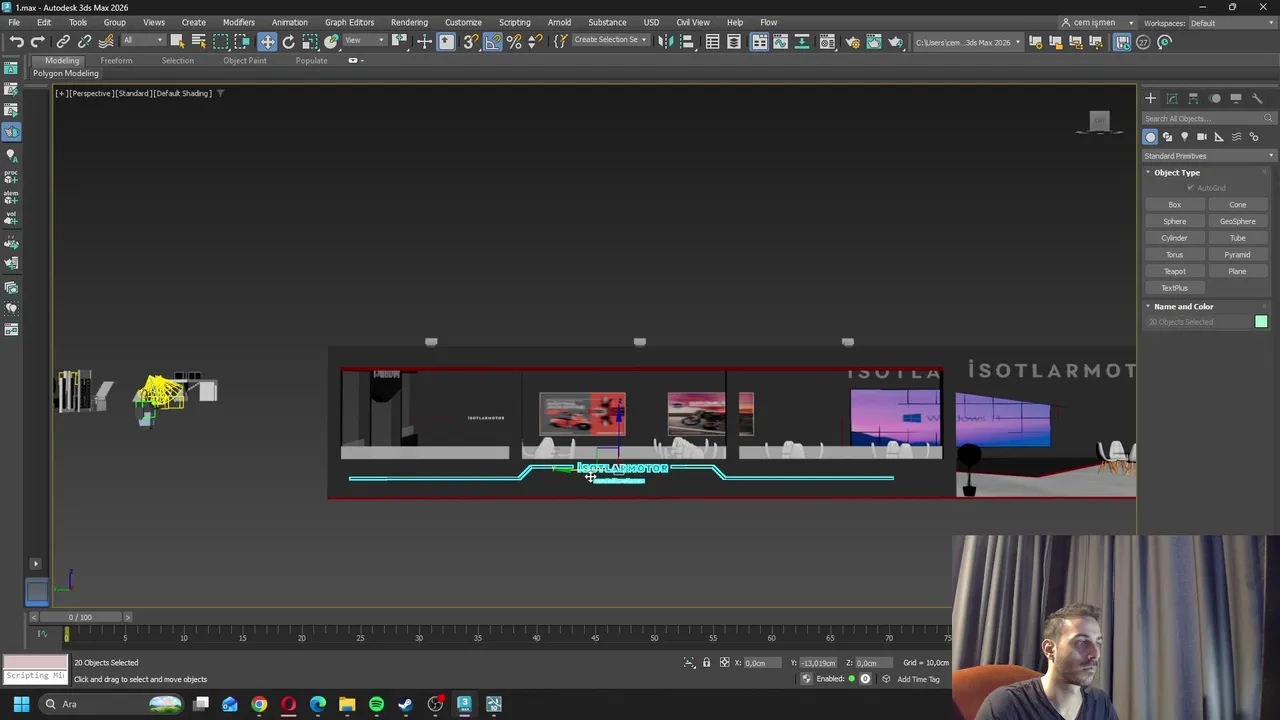Viewport: 1280px width, 720px height.
Task: Switch to the Freeform ribbon tab
Action: [116, 61]
